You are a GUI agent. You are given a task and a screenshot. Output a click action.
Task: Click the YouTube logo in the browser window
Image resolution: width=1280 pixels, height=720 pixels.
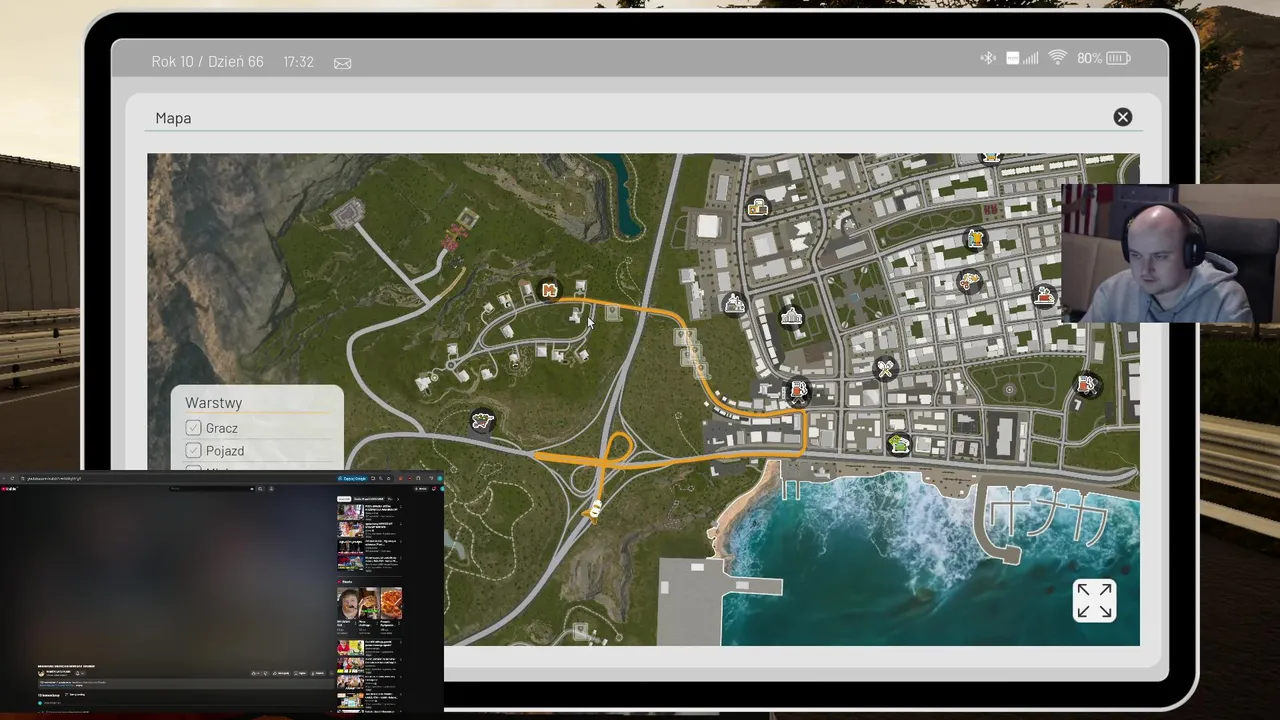coord(9,489)
